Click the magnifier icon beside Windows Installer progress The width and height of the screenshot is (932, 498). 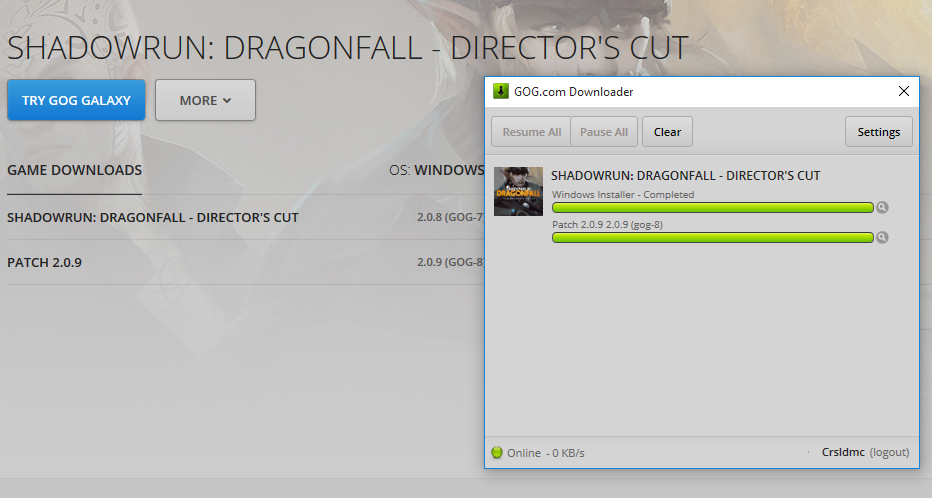click(x=882, y=207)
